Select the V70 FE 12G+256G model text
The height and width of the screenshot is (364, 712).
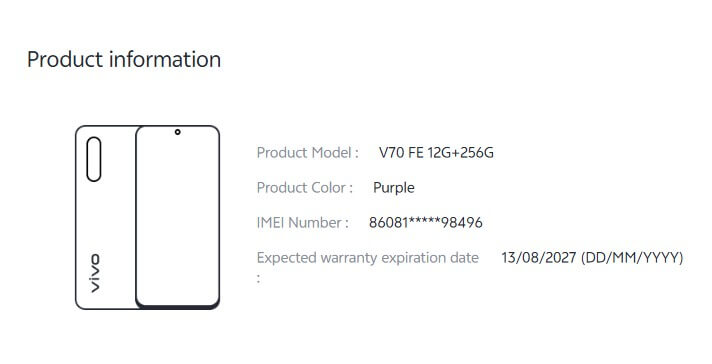(436, 152)
